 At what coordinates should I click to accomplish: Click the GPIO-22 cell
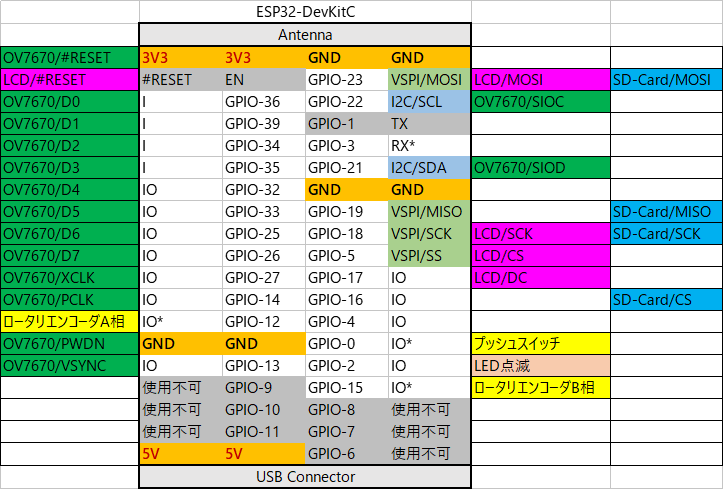[347, 101]
